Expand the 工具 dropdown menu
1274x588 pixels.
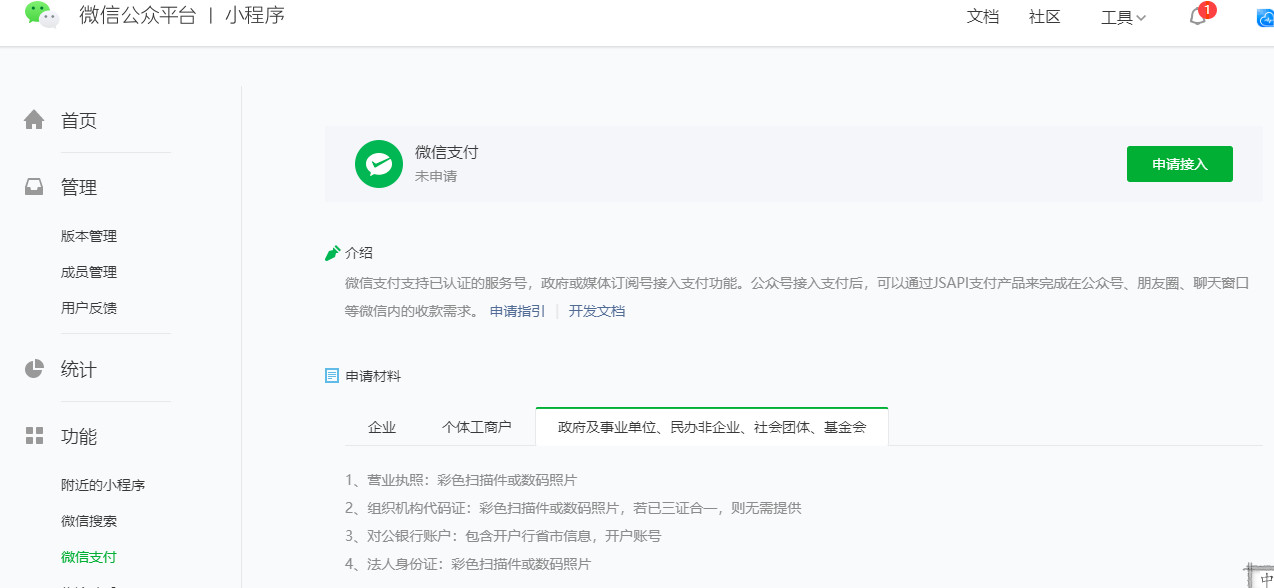tap(1123, 17)
